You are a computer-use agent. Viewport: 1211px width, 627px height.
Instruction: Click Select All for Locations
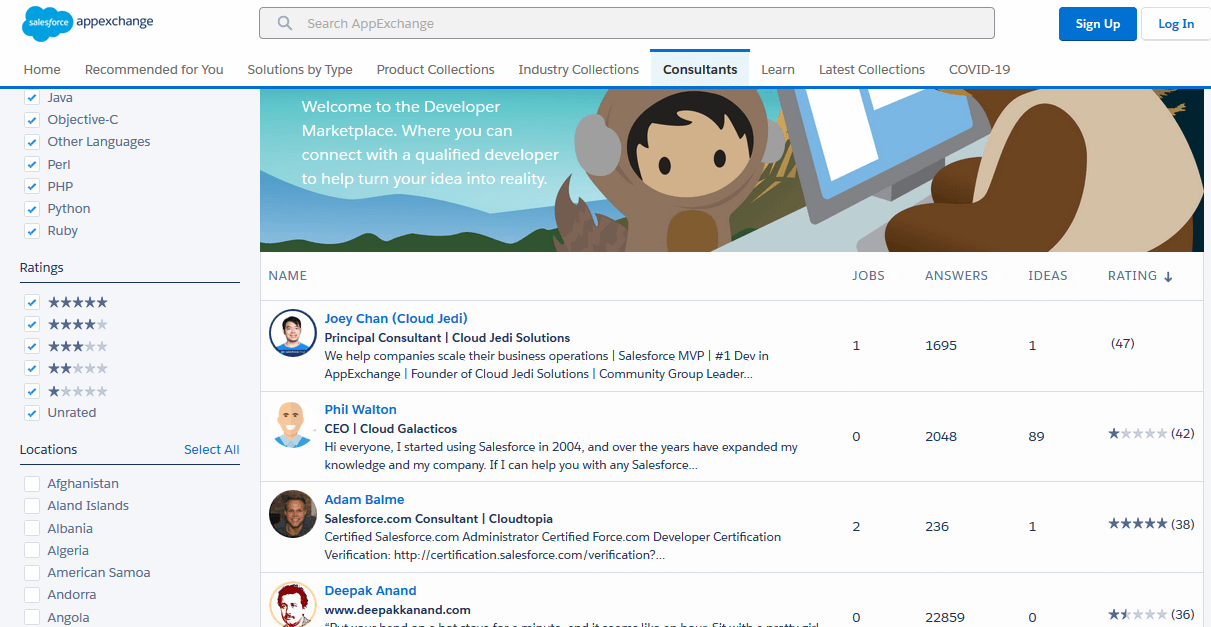[211, 450]
